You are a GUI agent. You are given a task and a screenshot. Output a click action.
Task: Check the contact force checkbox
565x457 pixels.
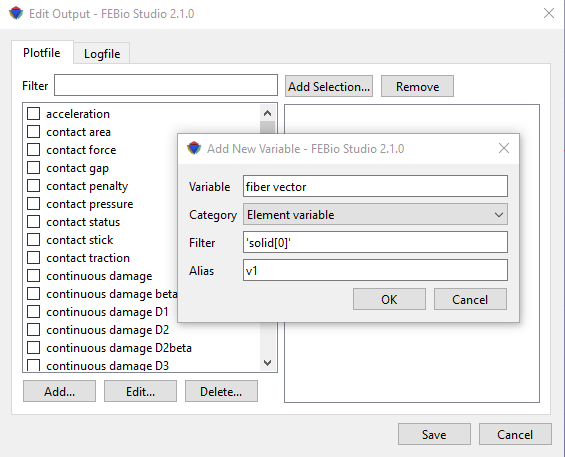34,150
